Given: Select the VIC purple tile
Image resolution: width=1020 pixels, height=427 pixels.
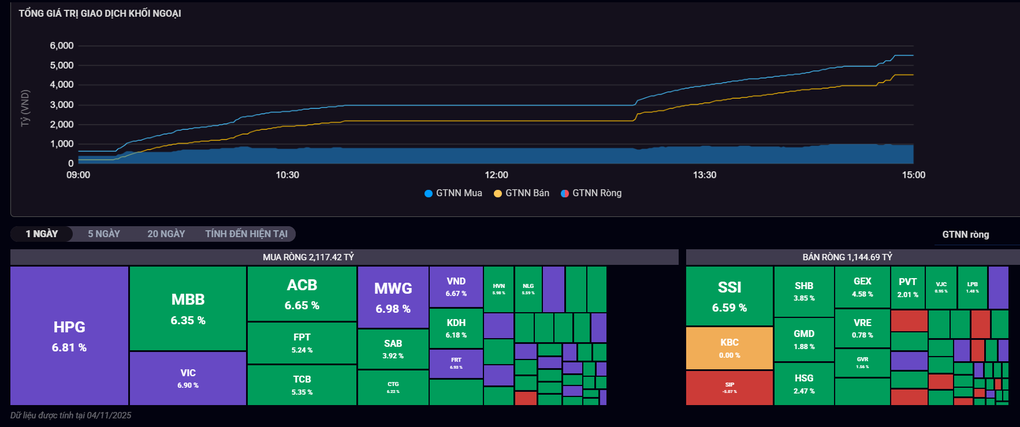Looking at the screenshot, I should point(187,378).
